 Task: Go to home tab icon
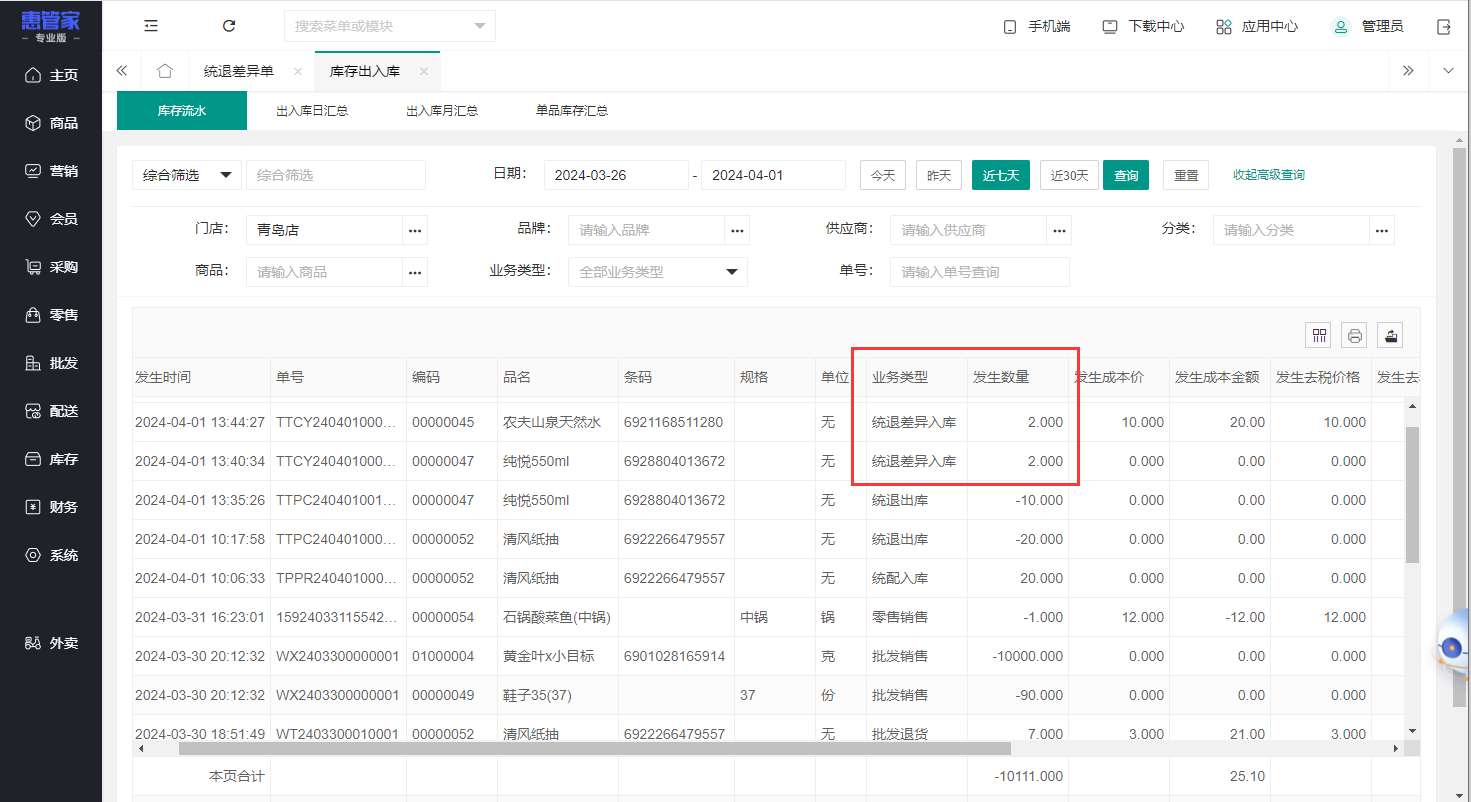point(165,71)
